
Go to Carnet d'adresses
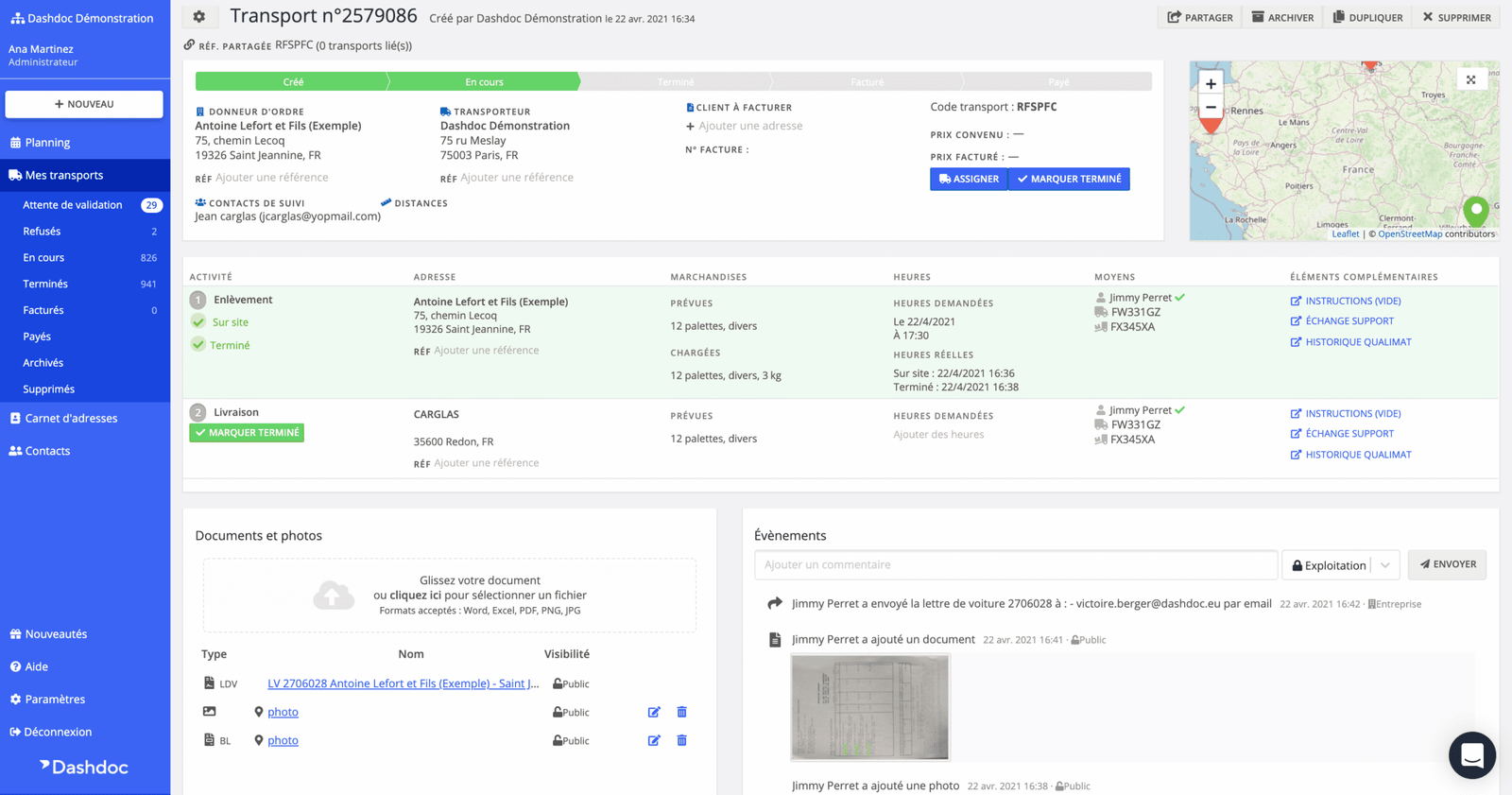tap(71, 418)
